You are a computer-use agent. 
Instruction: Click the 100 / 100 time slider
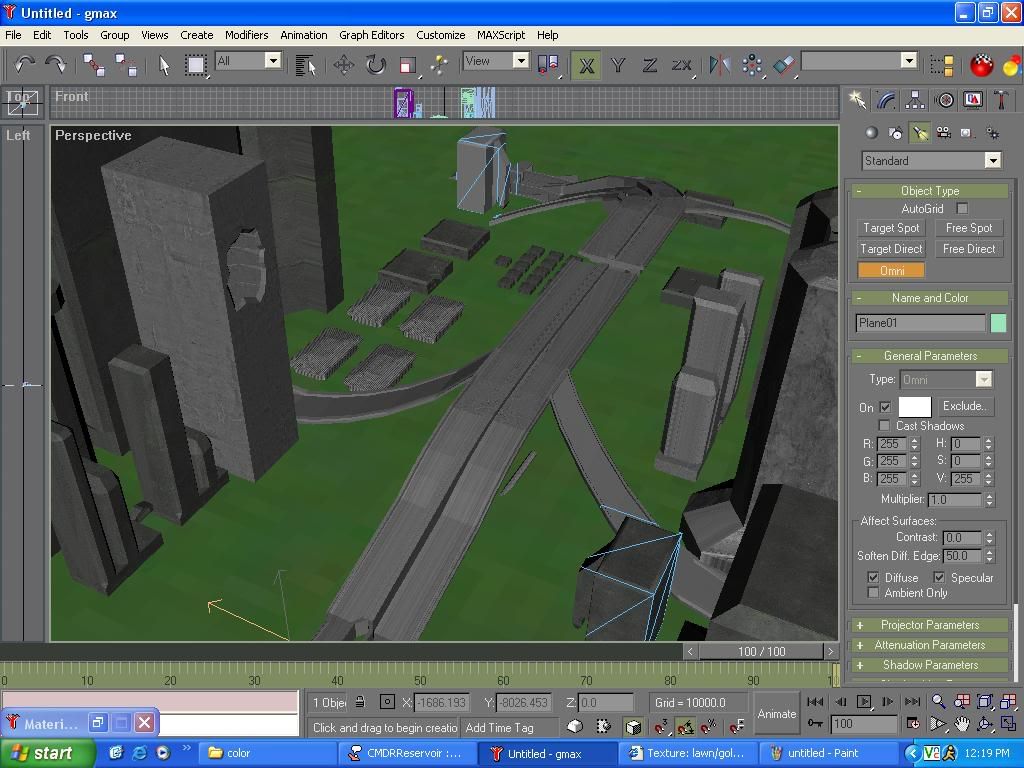(761, 652)
